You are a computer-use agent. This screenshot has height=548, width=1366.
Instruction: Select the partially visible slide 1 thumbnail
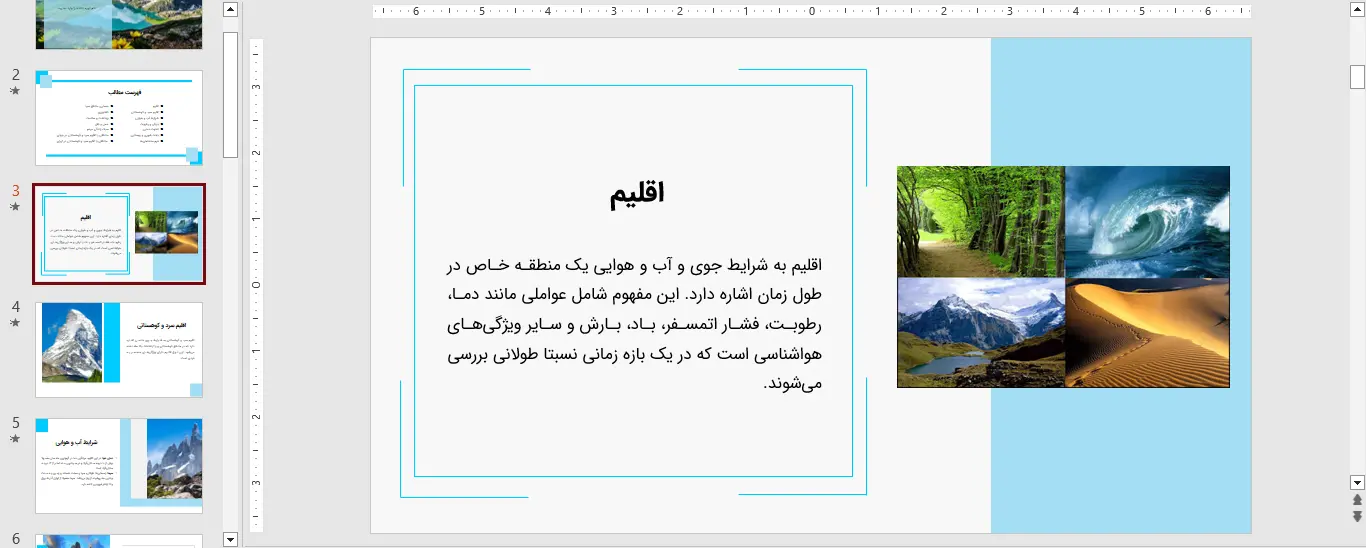click(119, 24)
